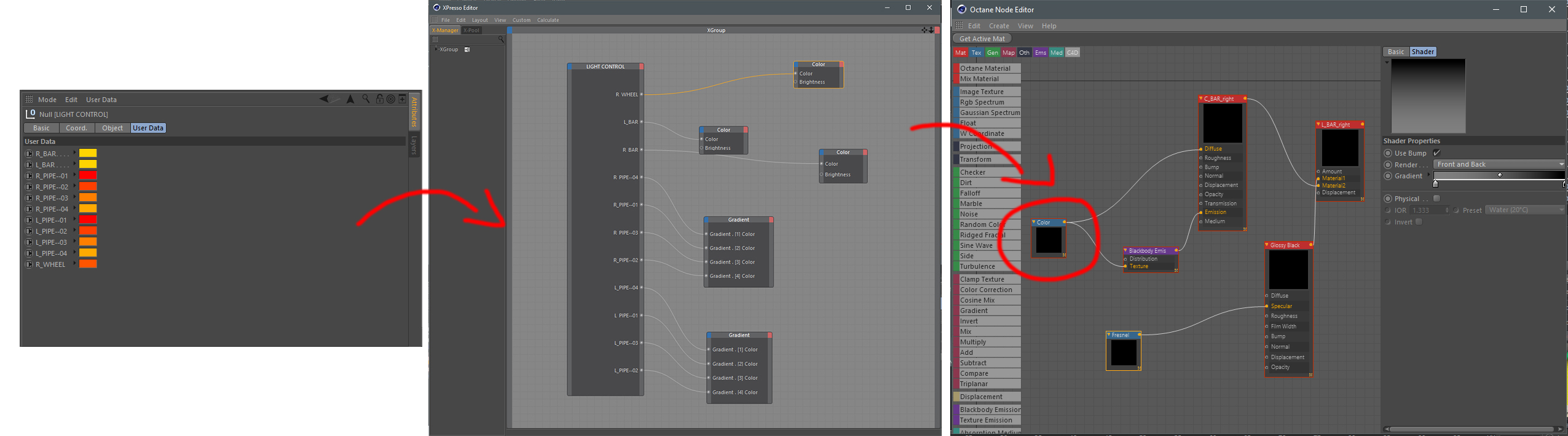1568x436 pixels.
Task: Click the Use Bump animation radio circle
Action: (x=1388, y=153)
